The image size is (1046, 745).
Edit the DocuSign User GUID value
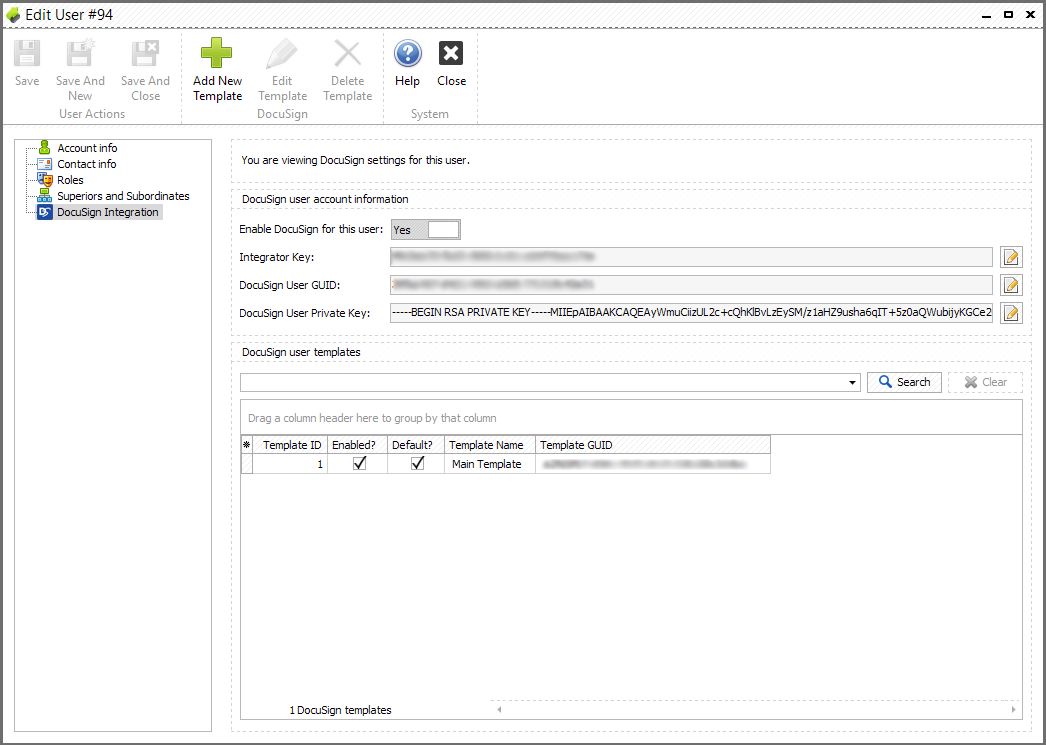click(1011, 285)
